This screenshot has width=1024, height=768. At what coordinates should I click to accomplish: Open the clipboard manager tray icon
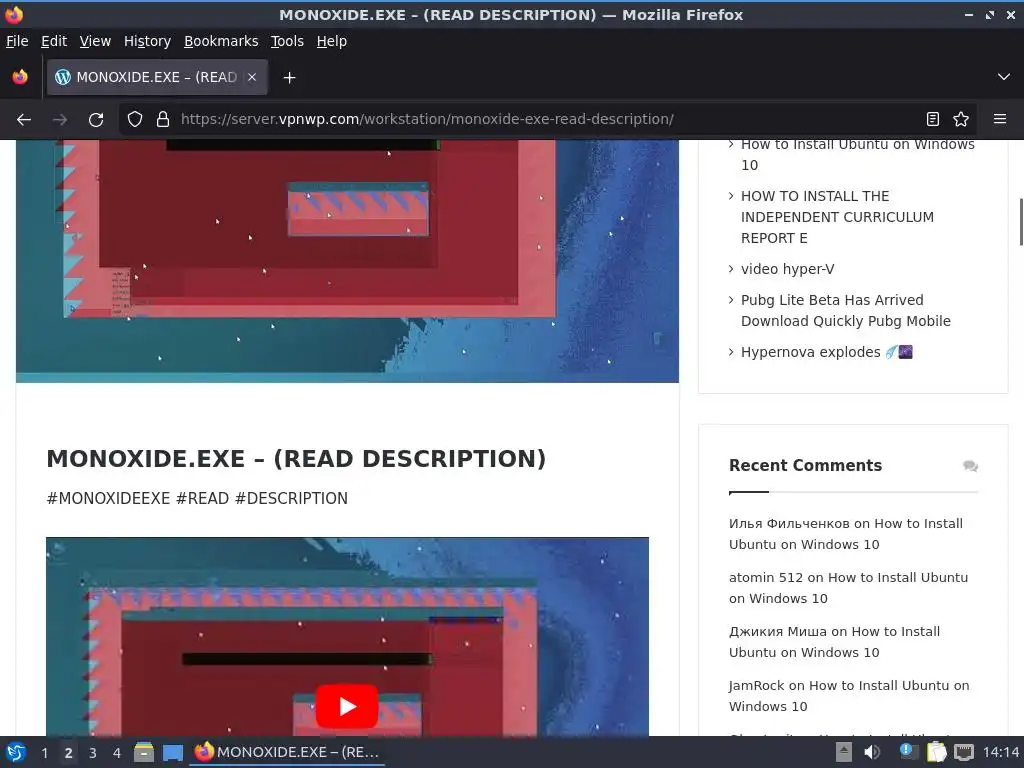pyautogui.click(x=936, y=752)
